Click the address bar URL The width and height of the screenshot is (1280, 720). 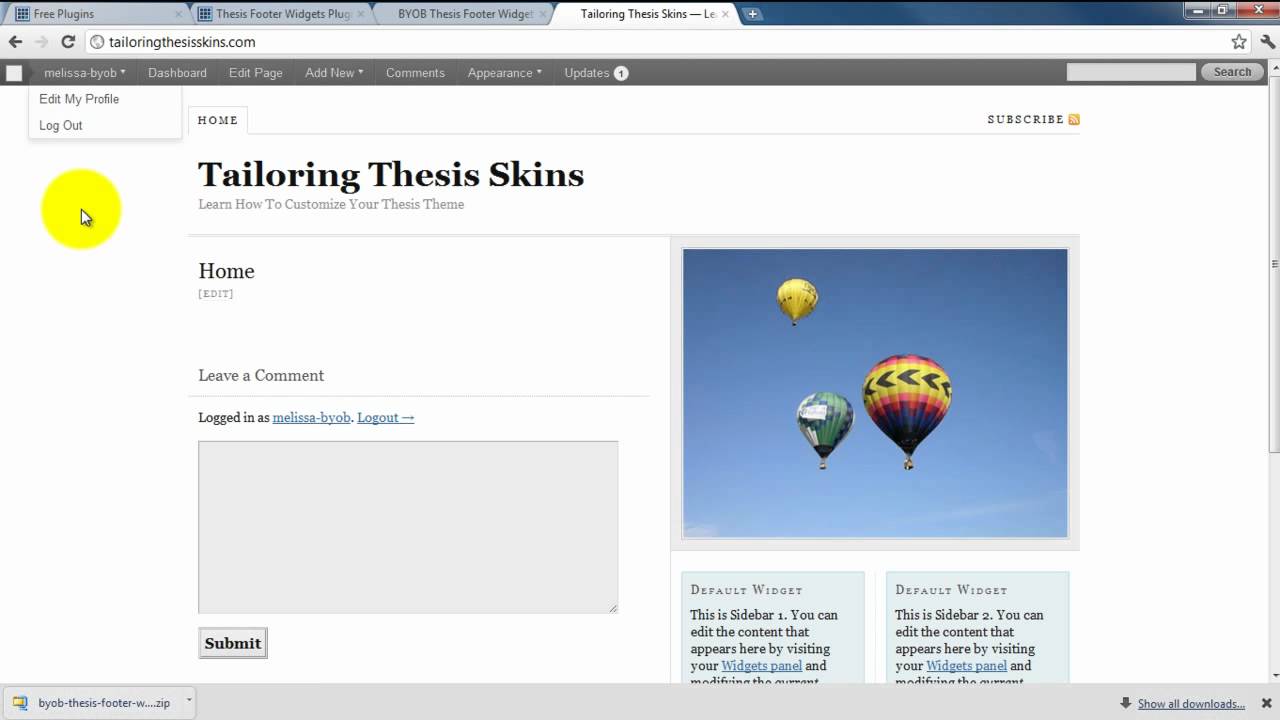pyautogui.click(x=182, y=42)
